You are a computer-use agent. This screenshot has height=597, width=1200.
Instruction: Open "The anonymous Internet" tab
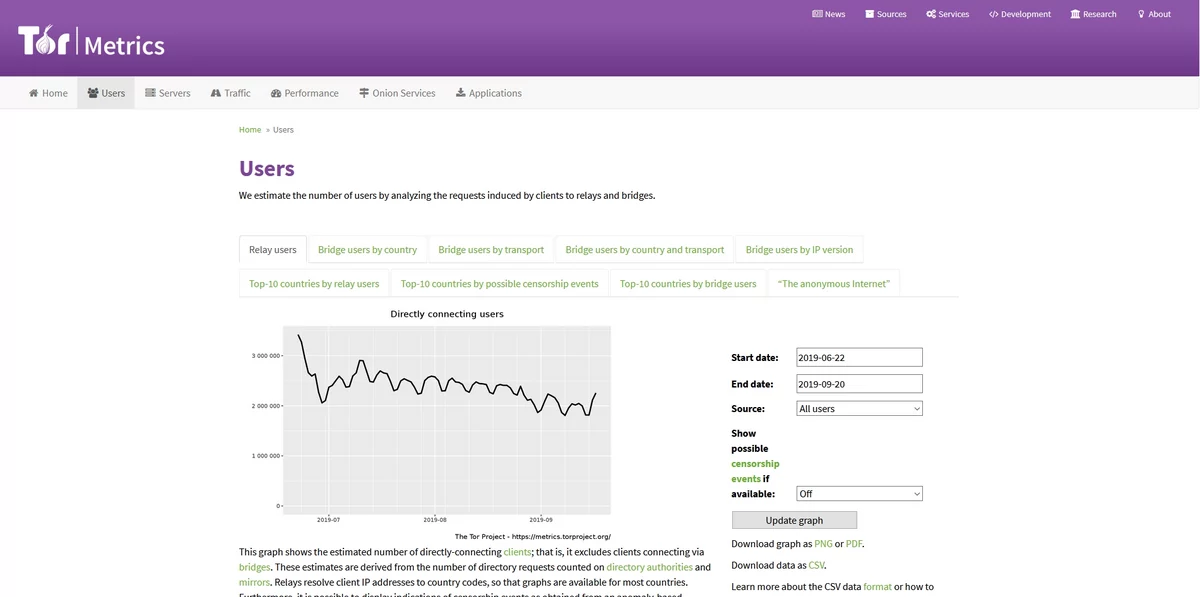(x=834, y=284)
